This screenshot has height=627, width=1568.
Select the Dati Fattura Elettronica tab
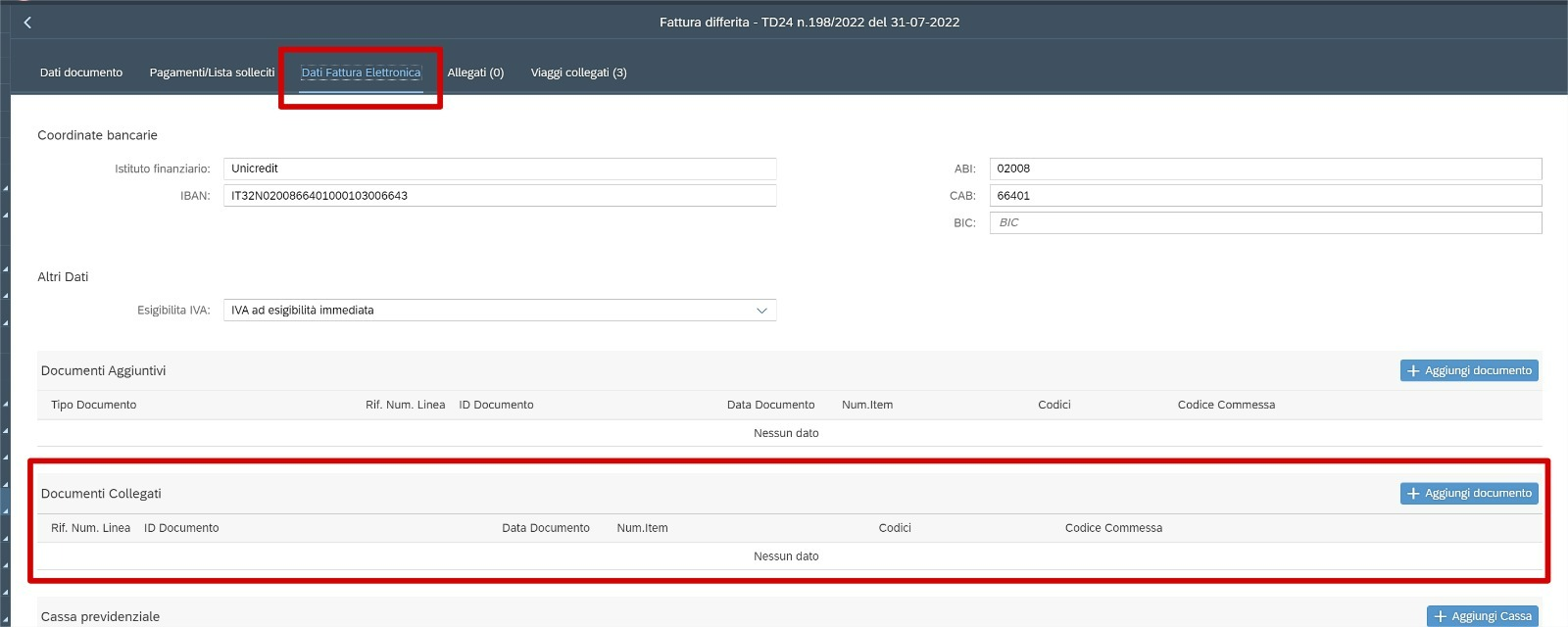click(361, 72)
